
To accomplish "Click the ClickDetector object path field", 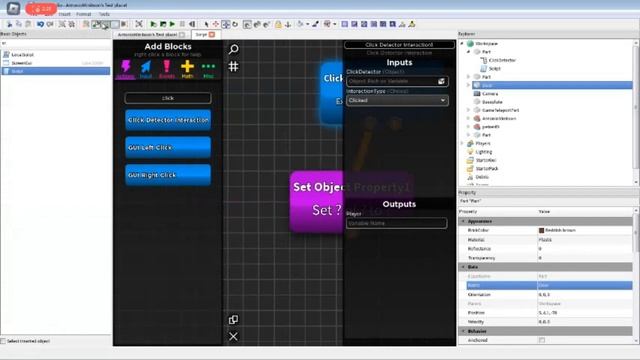I will (391, 81).
